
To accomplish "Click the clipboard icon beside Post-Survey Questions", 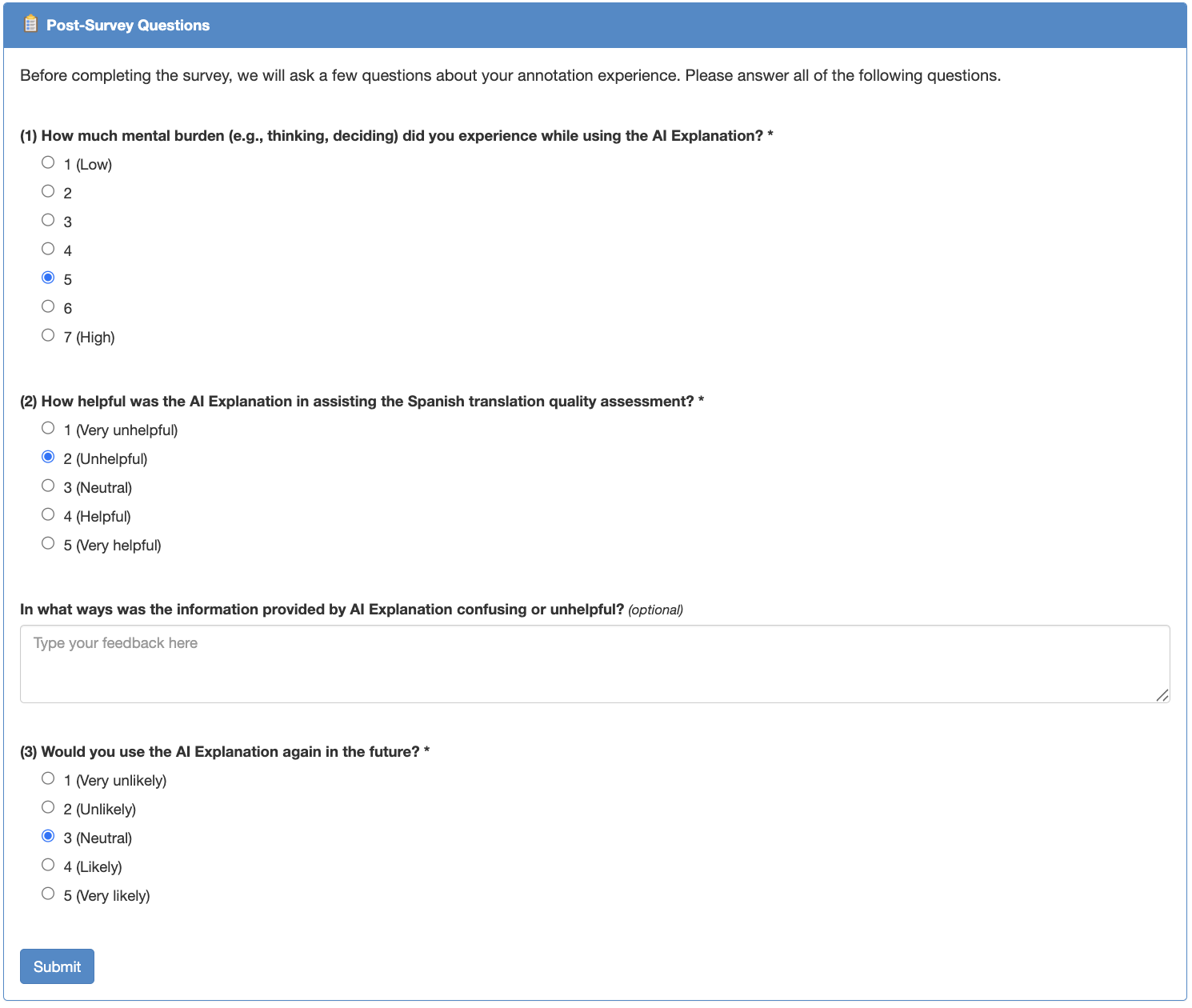I will click(30, 24).
